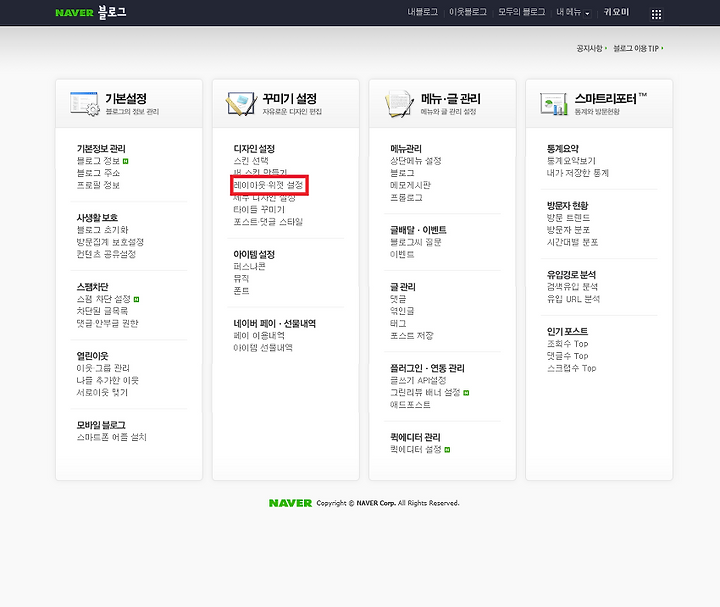Viewport: 720px width, 607px height.
Task: Click the 키요미 username in the header
Action: pyautogui.click(x=616, y=12)
